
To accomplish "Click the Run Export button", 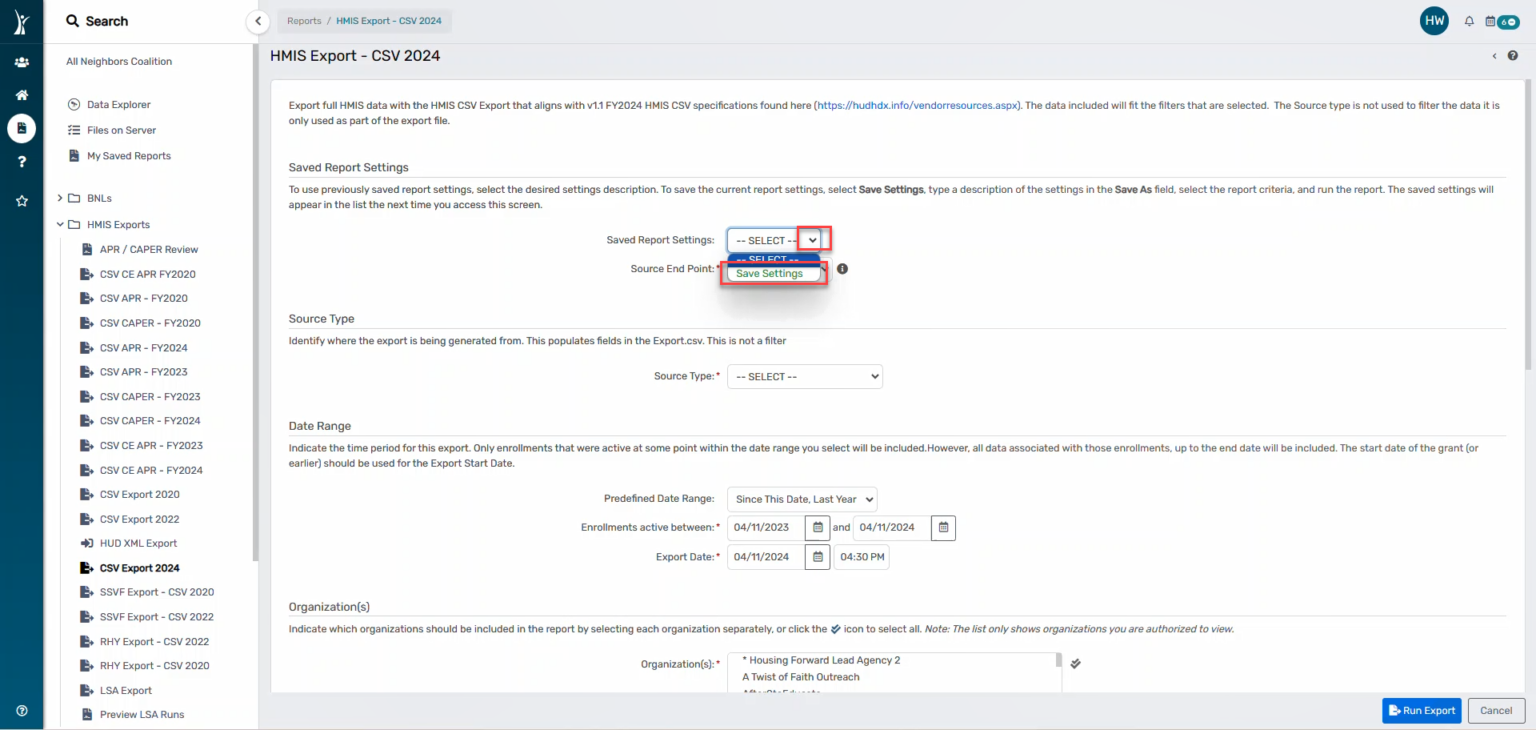I will (1421, 710).
